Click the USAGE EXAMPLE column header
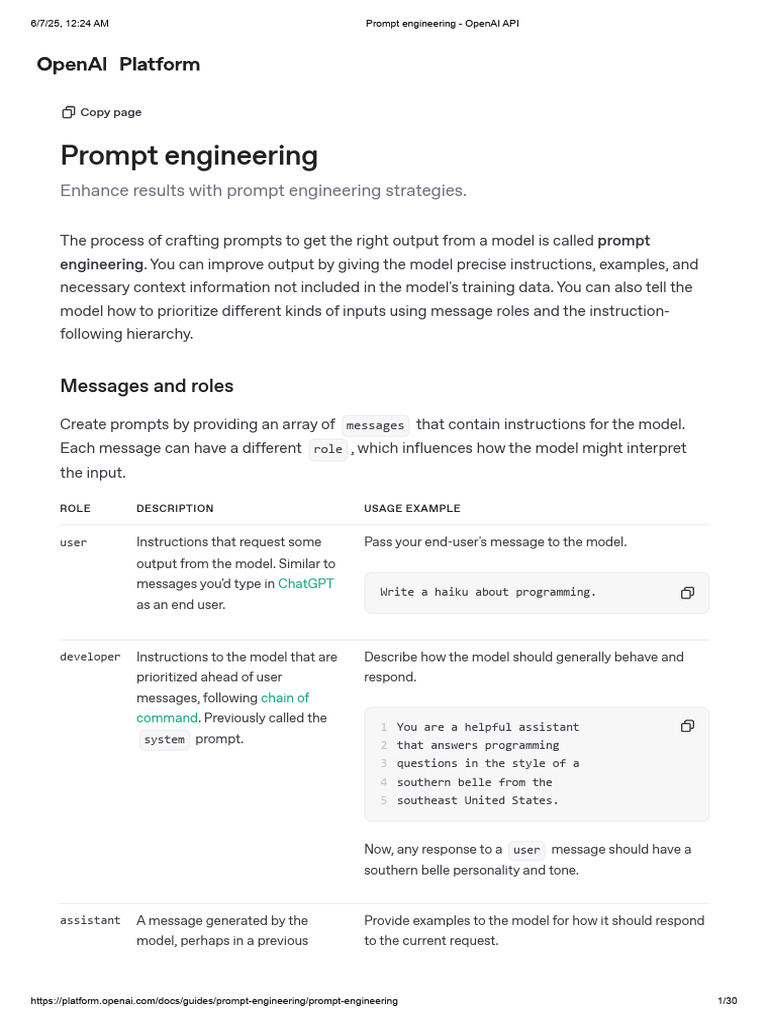 412,509
